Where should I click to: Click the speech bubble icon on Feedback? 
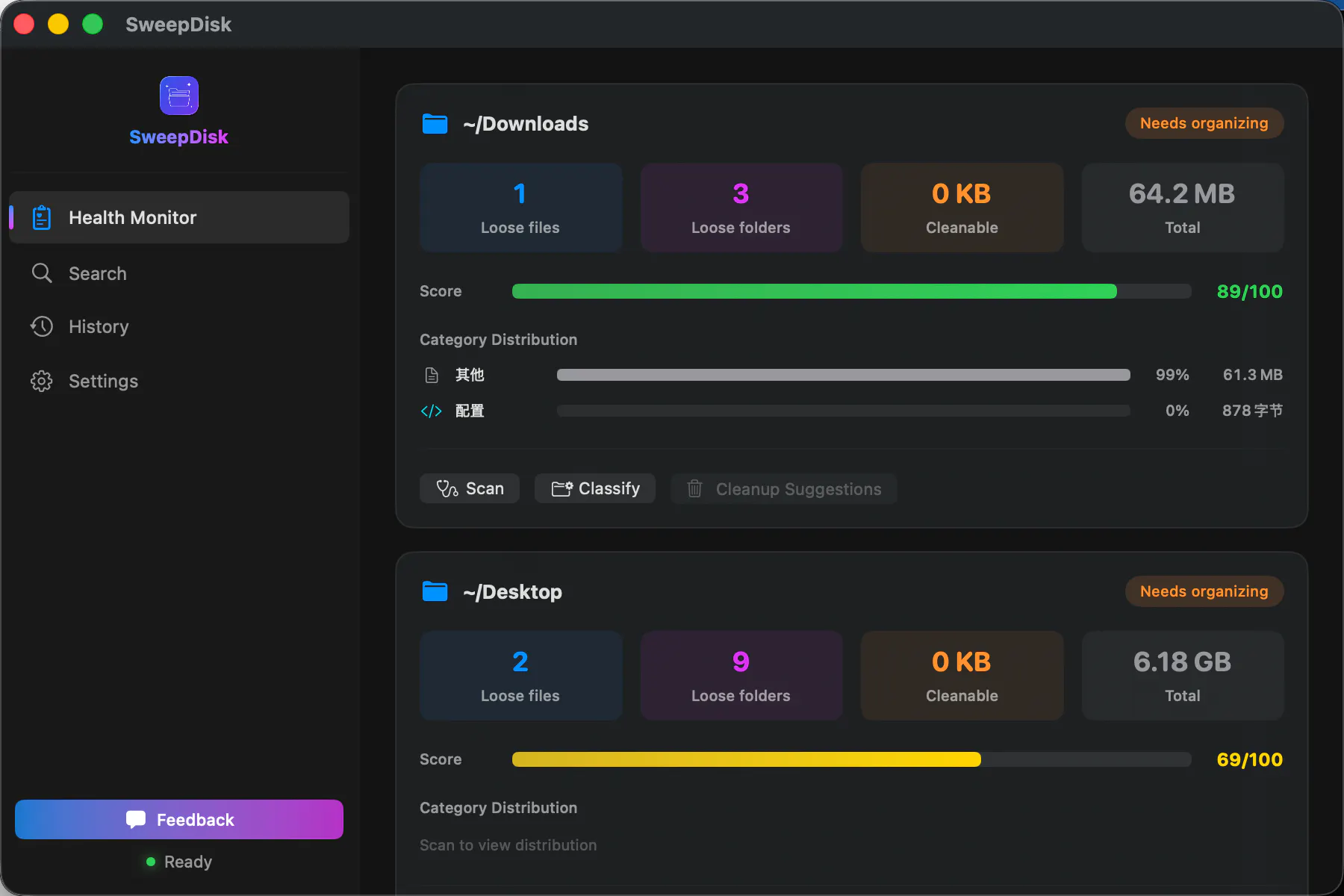136,820
